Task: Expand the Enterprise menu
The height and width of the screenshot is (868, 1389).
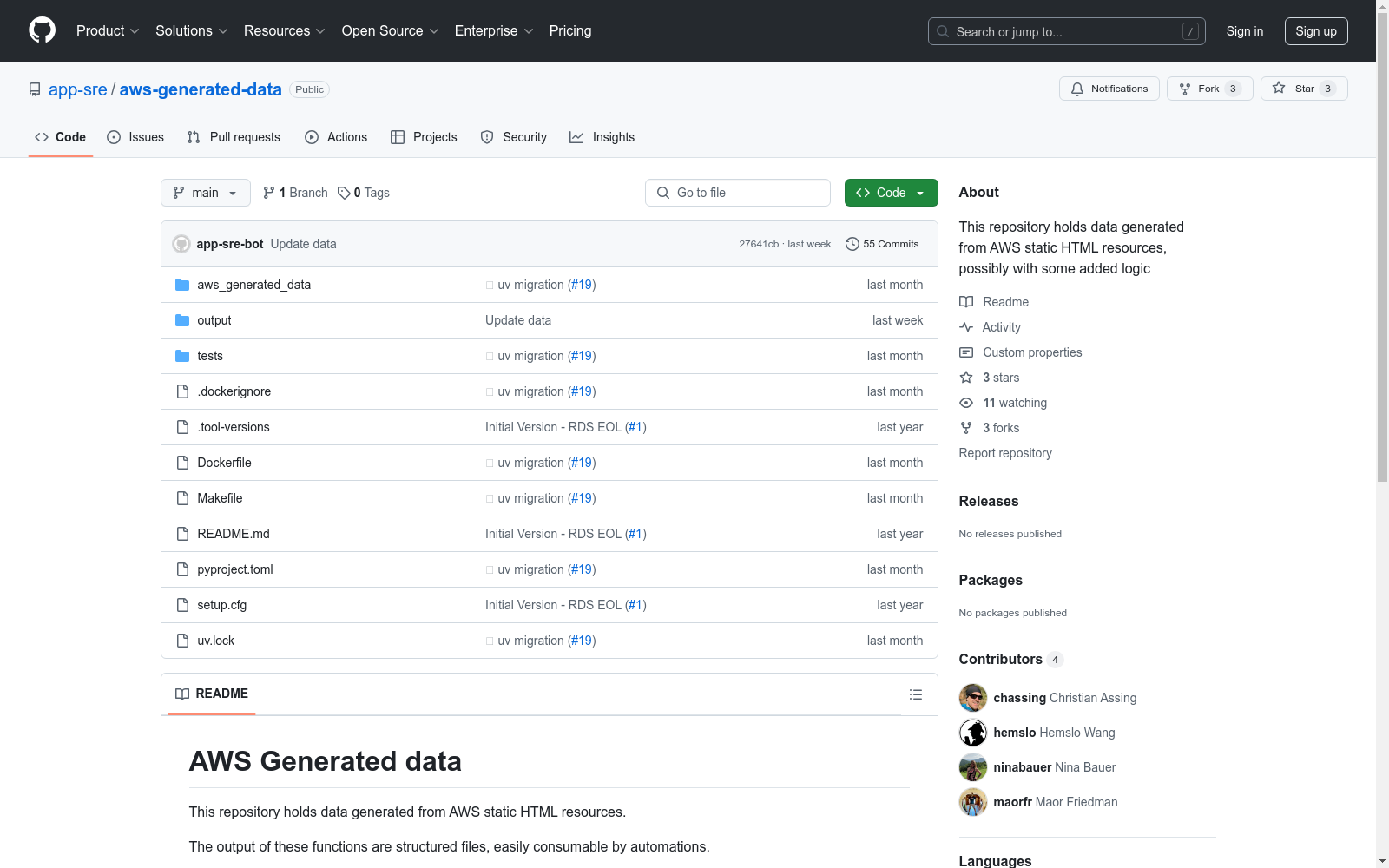Action: [494, 31]
